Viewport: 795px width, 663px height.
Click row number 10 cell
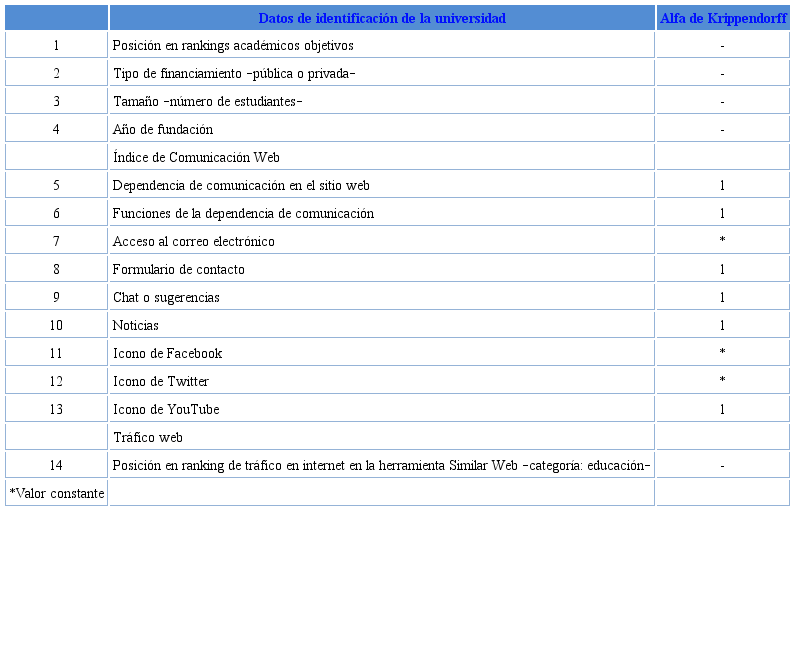[56, 326]
